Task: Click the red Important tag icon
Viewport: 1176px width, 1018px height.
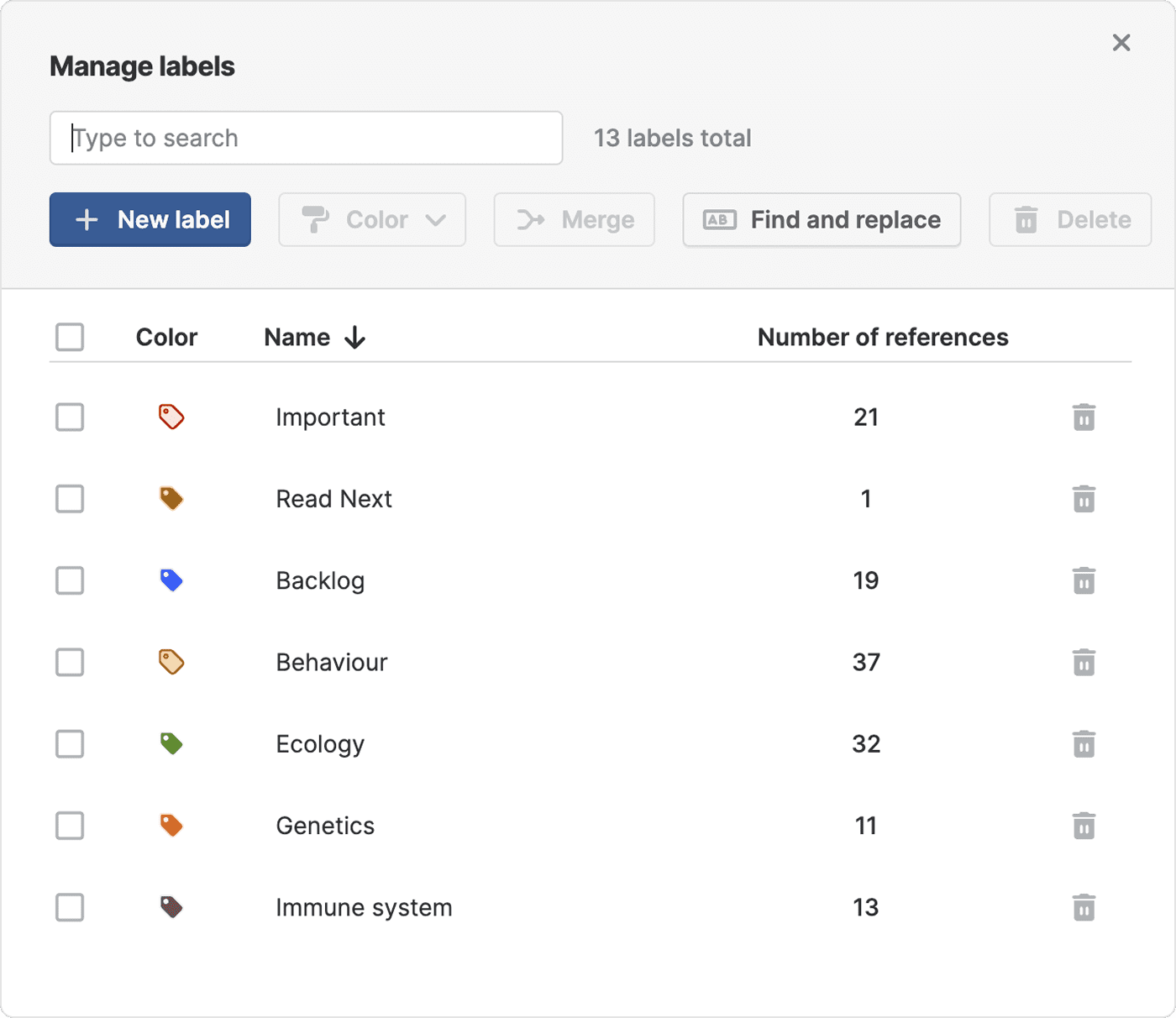Action: click(171, 417)
